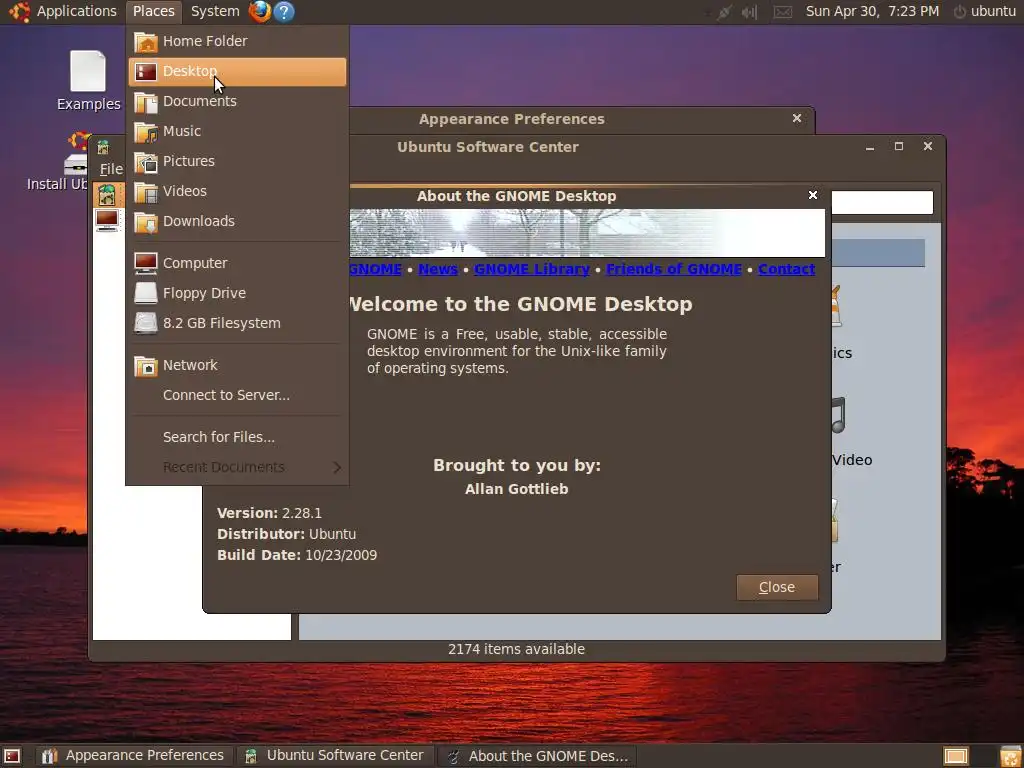Open the System menu in top panel

point(215,11)
